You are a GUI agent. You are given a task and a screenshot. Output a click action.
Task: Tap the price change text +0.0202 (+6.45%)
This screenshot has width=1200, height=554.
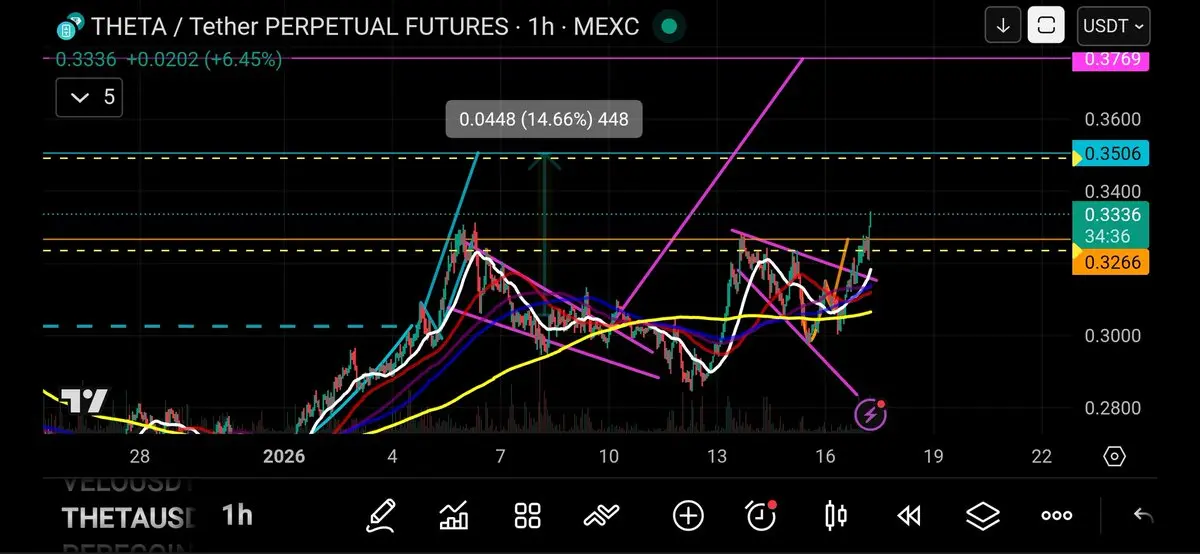pos(204,59)
